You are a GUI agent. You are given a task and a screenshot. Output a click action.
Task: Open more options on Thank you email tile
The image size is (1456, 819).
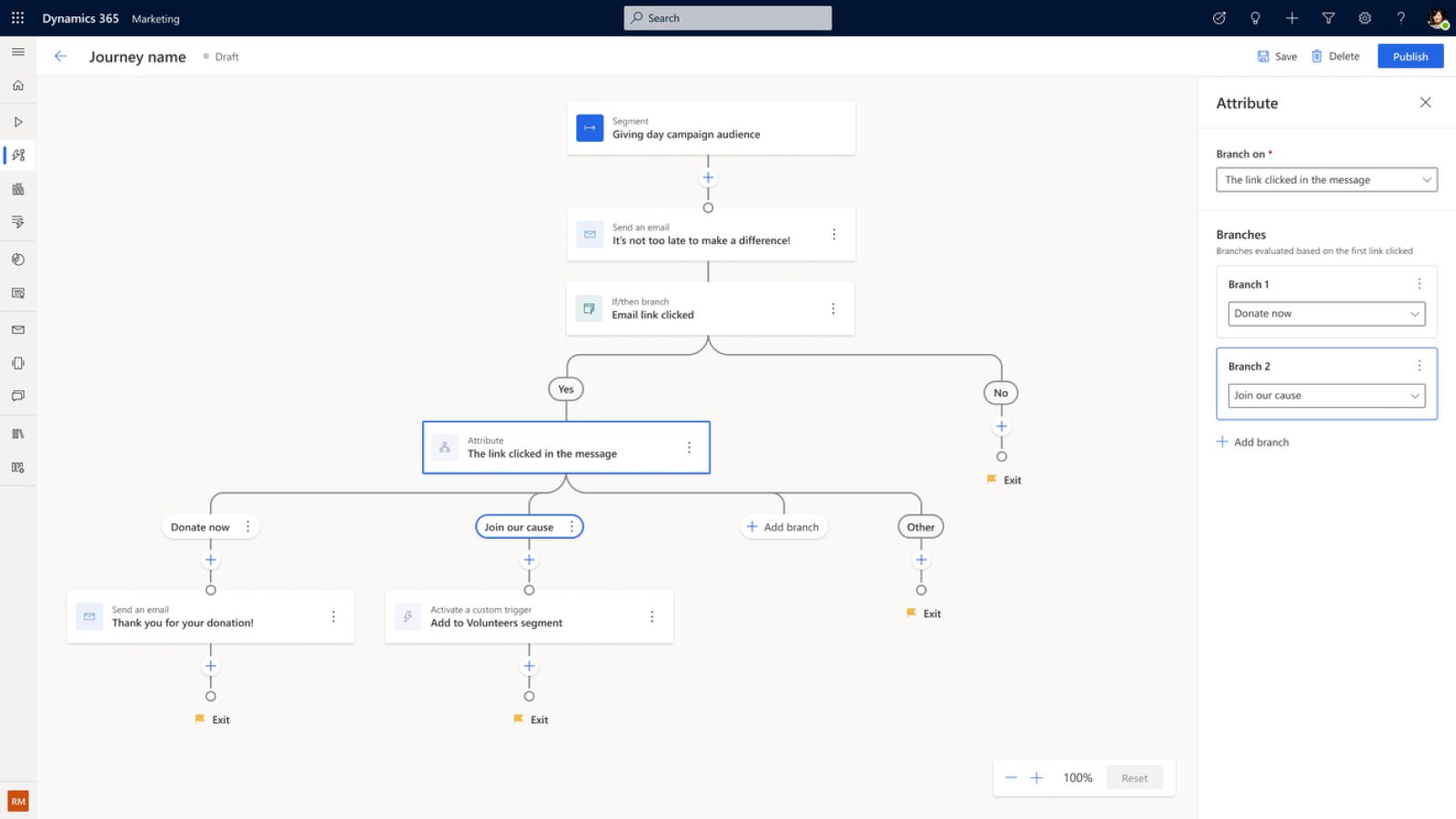[x=334, y=617]
